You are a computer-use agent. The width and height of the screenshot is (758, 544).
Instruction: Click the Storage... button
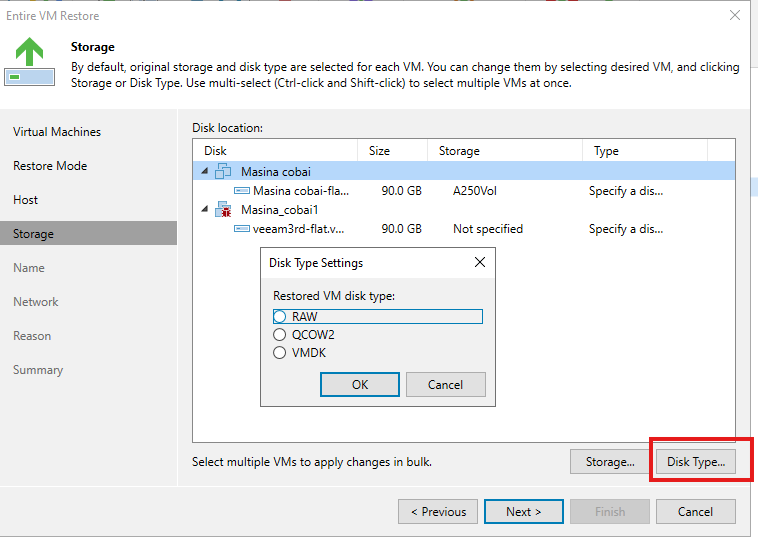point(610,462)
